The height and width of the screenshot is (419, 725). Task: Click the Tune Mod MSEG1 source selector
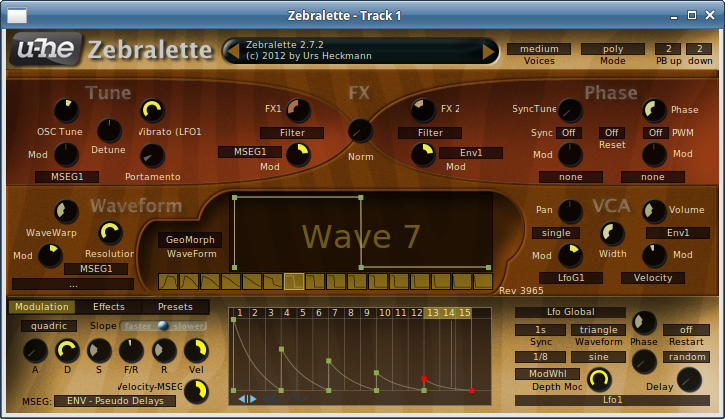pyautogui.click(x=67, y=177)
